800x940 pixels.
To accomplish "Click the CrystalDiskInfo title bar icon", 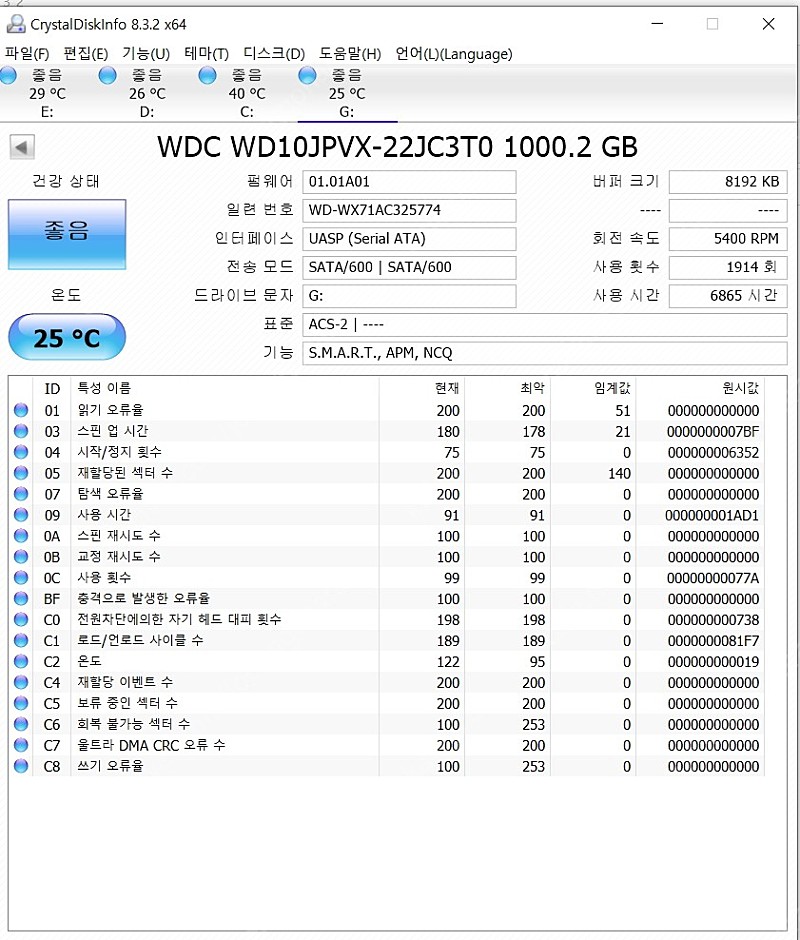I will (16, 25).
